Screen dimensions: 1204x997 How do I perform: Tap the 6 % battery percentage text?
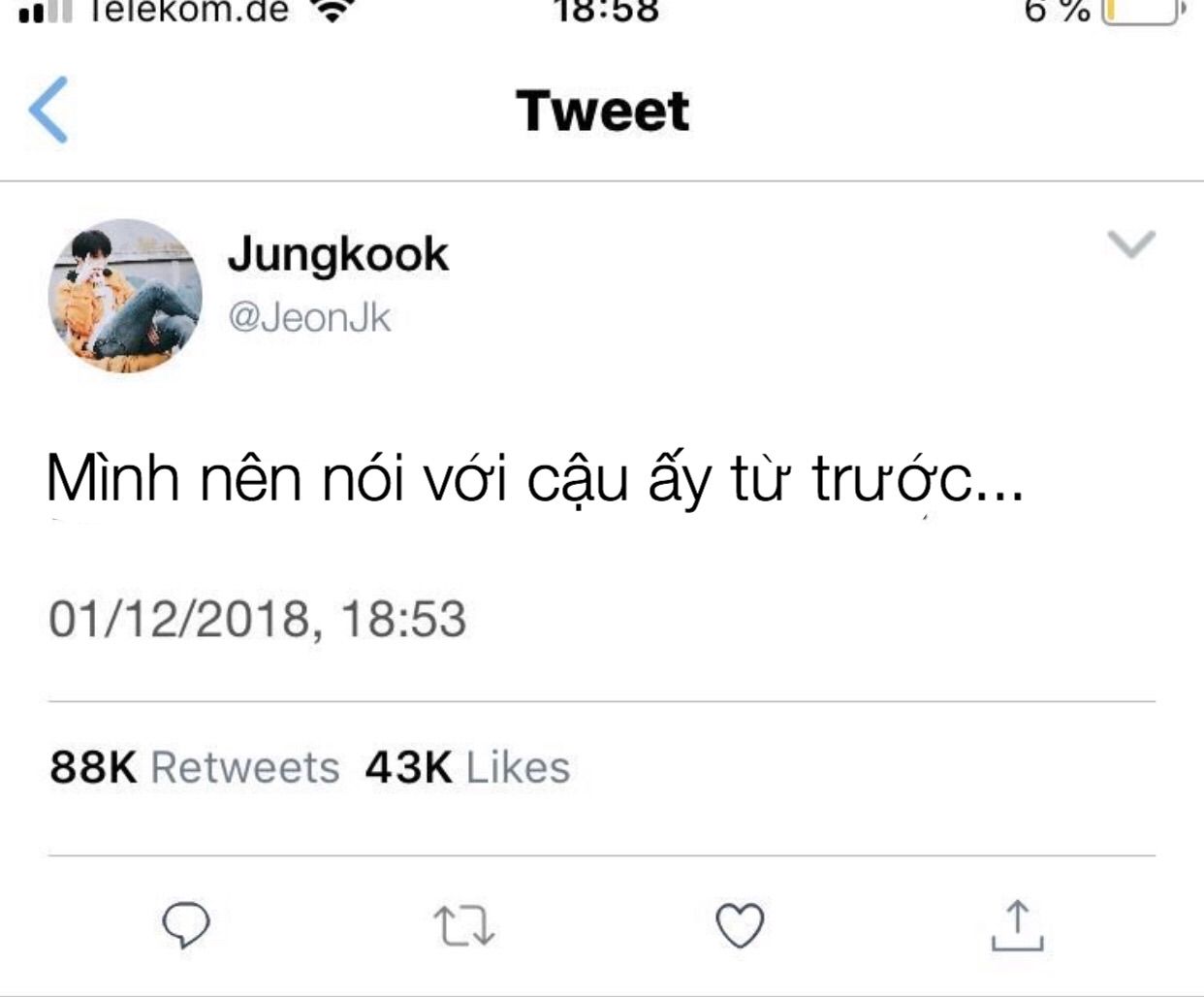[x=1058, y=11]
